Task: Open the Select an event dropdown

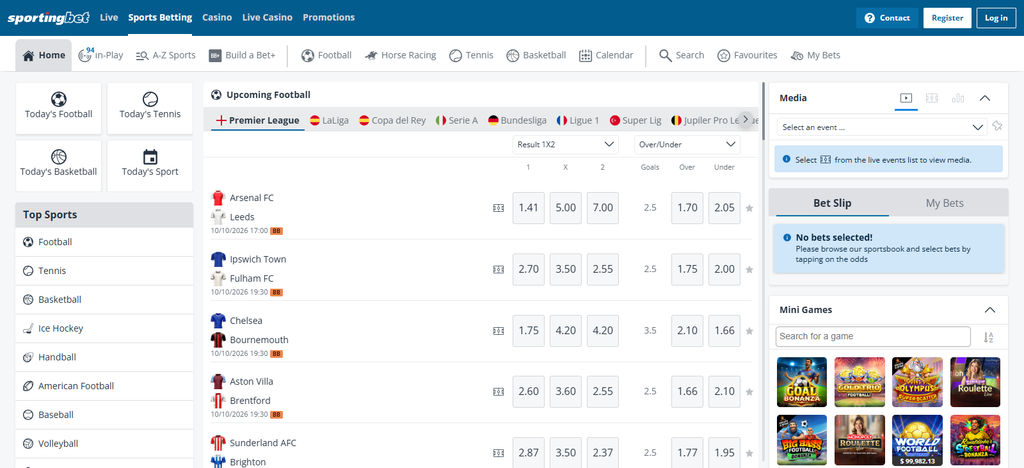Action: click(x=882, y=127)
